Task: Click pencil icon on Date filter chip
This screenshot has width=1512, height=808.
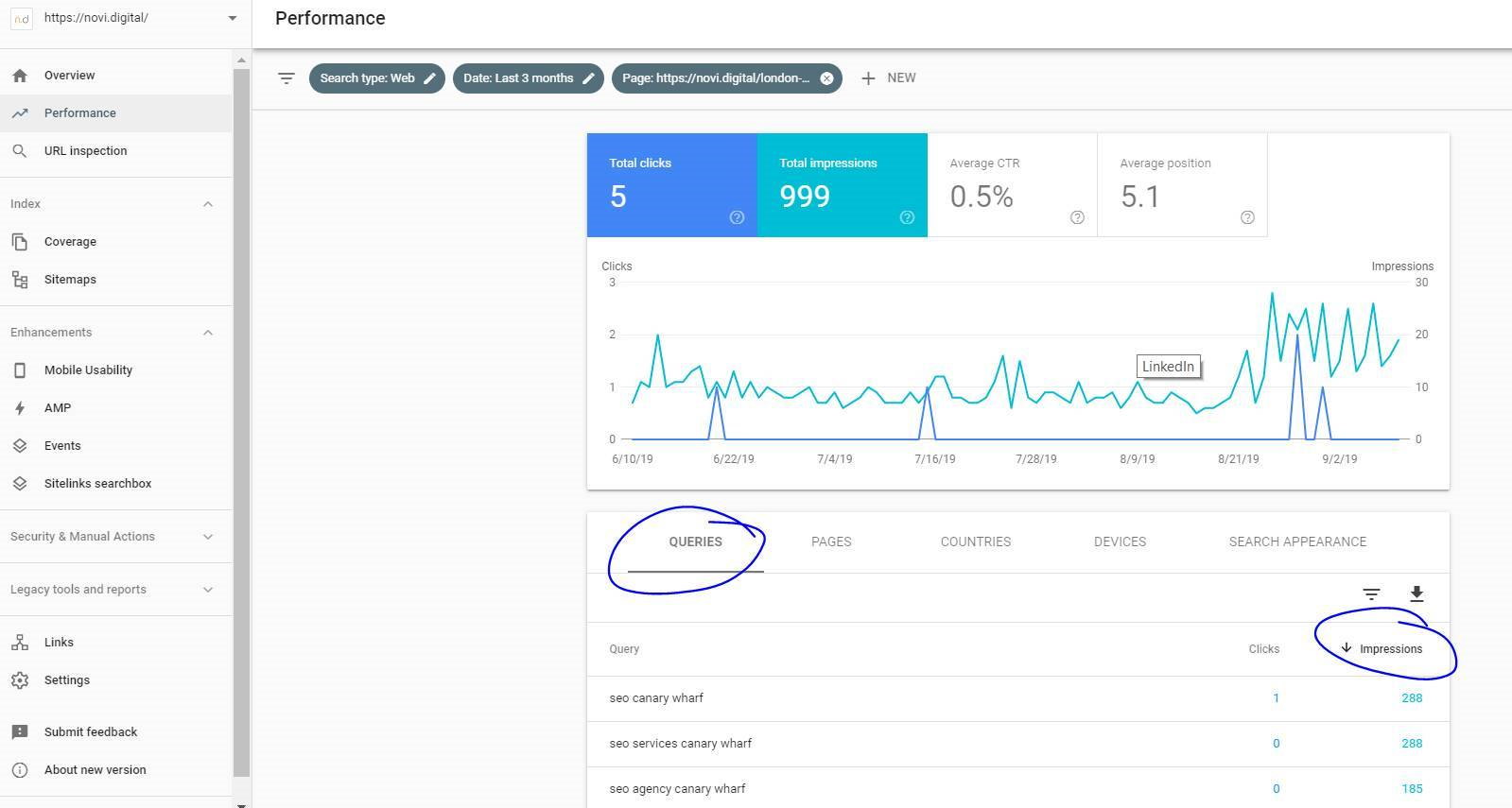Action: click(588, 78)
